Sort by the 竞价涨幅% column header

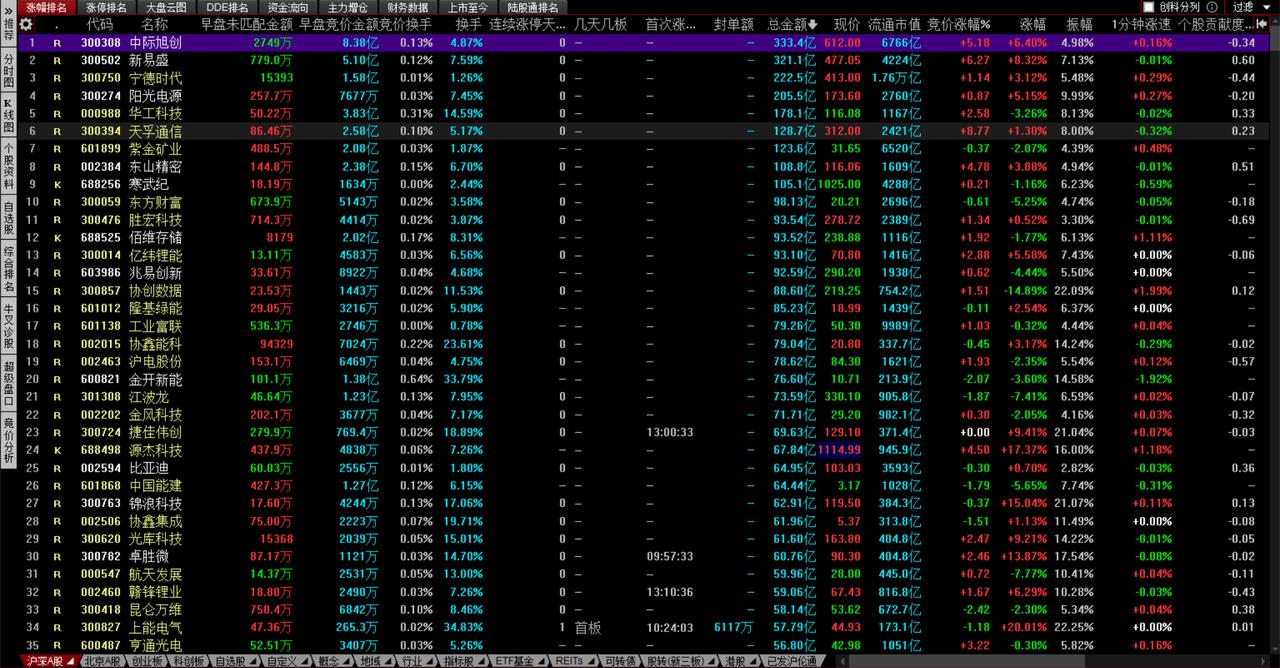[959, 24]
